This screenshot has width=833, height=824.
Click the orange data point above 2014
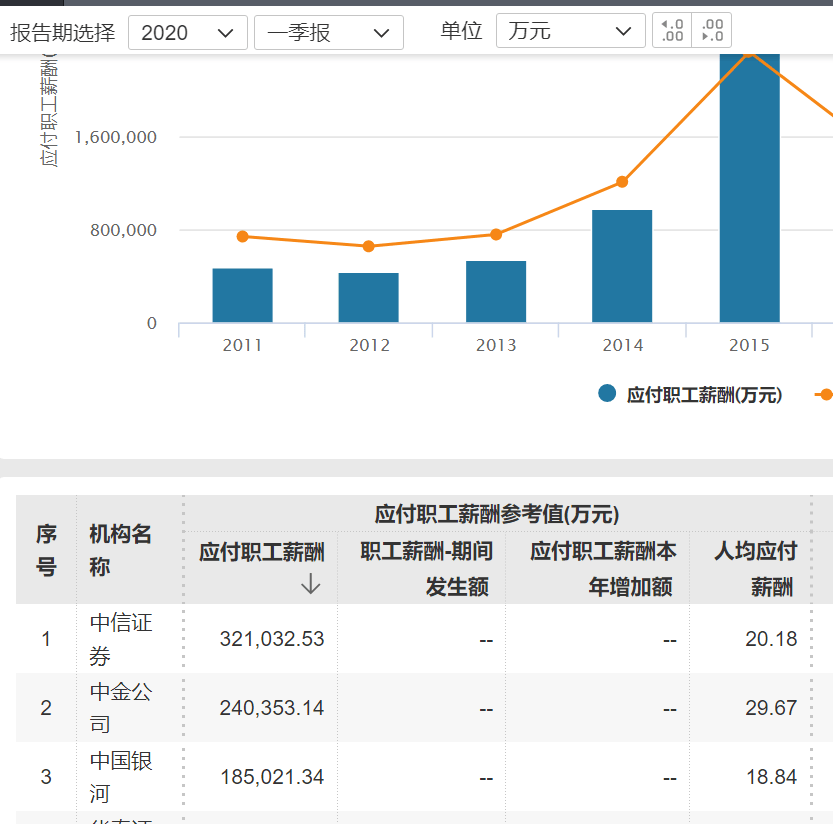click(622, 182)
